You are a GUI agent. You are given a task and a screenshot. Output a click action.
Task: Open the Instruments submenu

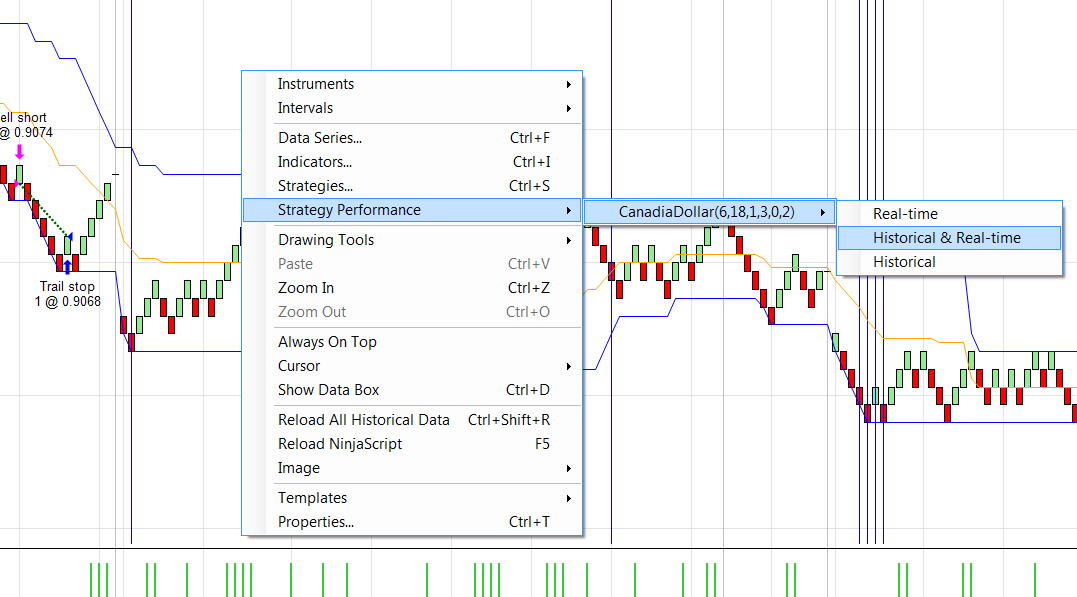315,84
